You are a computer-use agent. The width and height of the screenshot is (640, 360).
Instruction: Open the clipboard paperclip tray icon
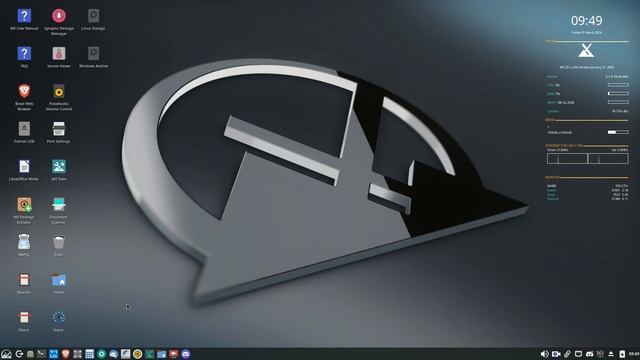click(567, 354)
